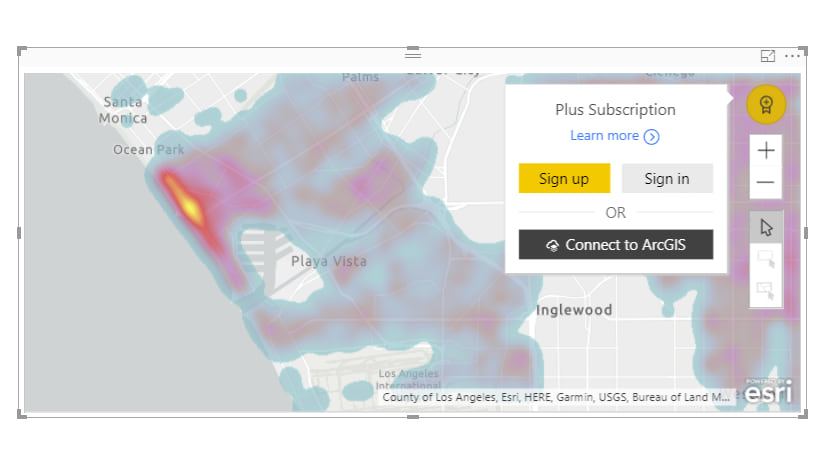
Task: Click the Sign up button
Action: tap(564, 179)
